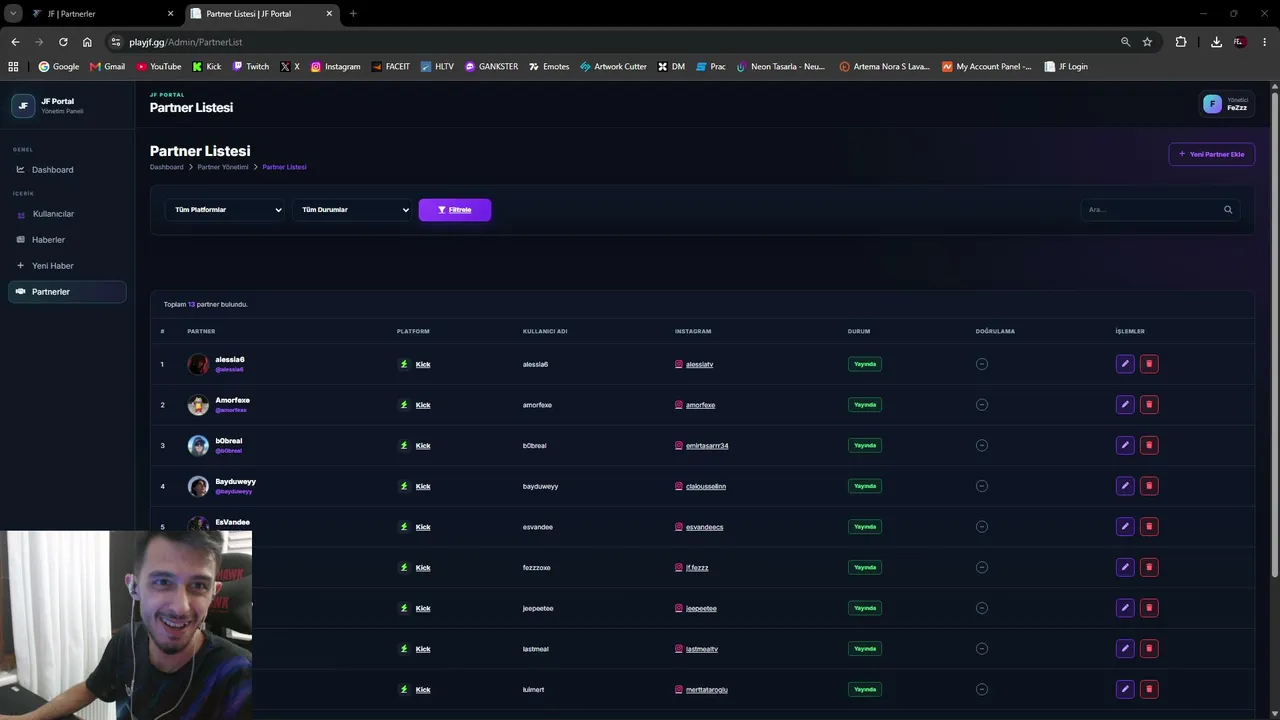Open the Artwork Cutter bookmark
Viewport: 1280px width, 720px height.
(x=613, y=67)
